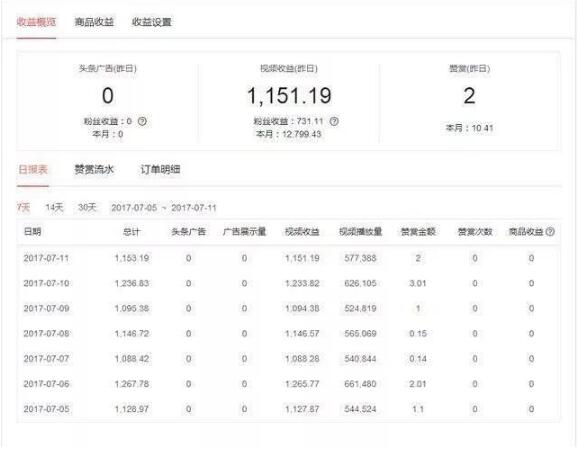
Task: Open the date range 2017-07-05 ~ 2017-07-11 picker
Action: point(164,208)
